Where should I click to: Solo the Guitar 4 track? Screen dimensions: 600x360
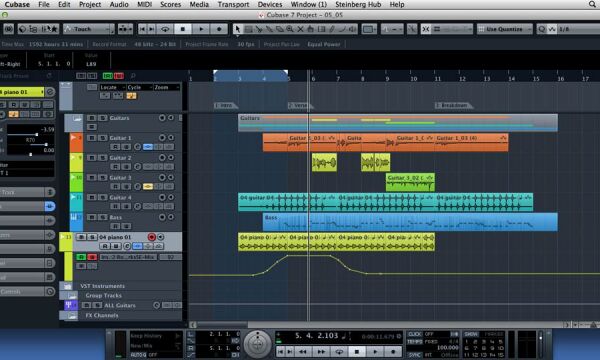103,197
